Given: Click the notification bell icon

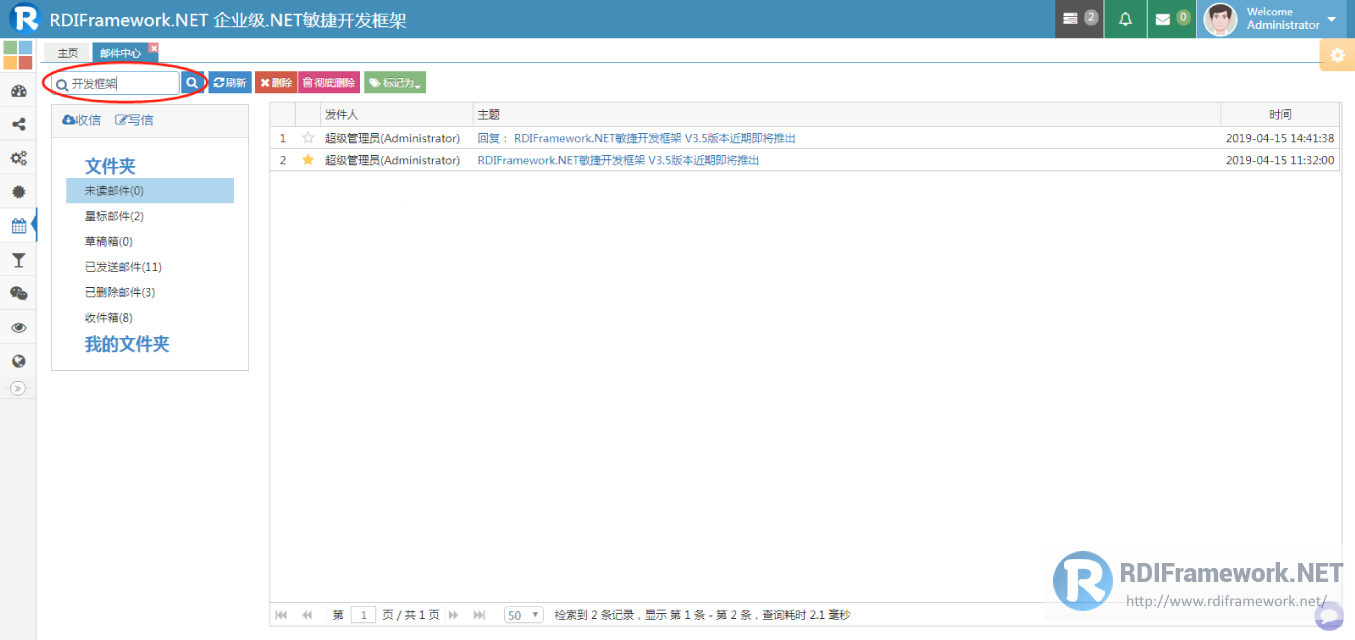Looking at the screenshot, I should 1125,19.
